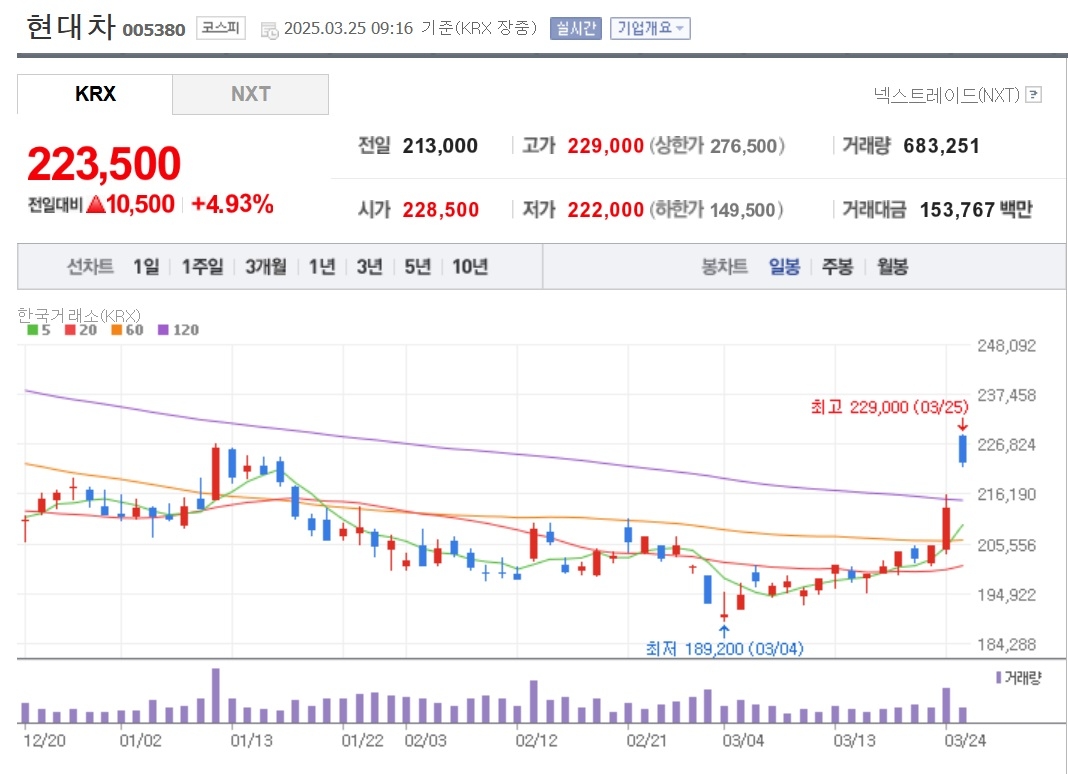
Task: Click the 거래량 volume chart legend
Action: (x=1019, y=678)
